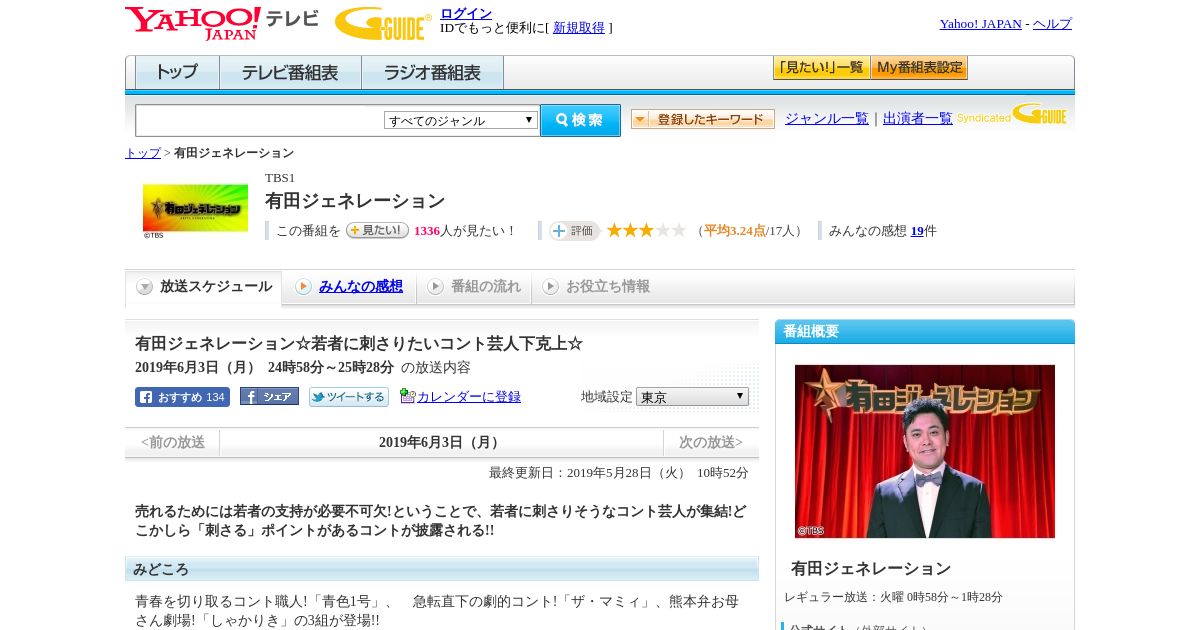Screen dimensions: 1200x630
Task: Open the 19件 reviews count link
Action: [917, 231]
